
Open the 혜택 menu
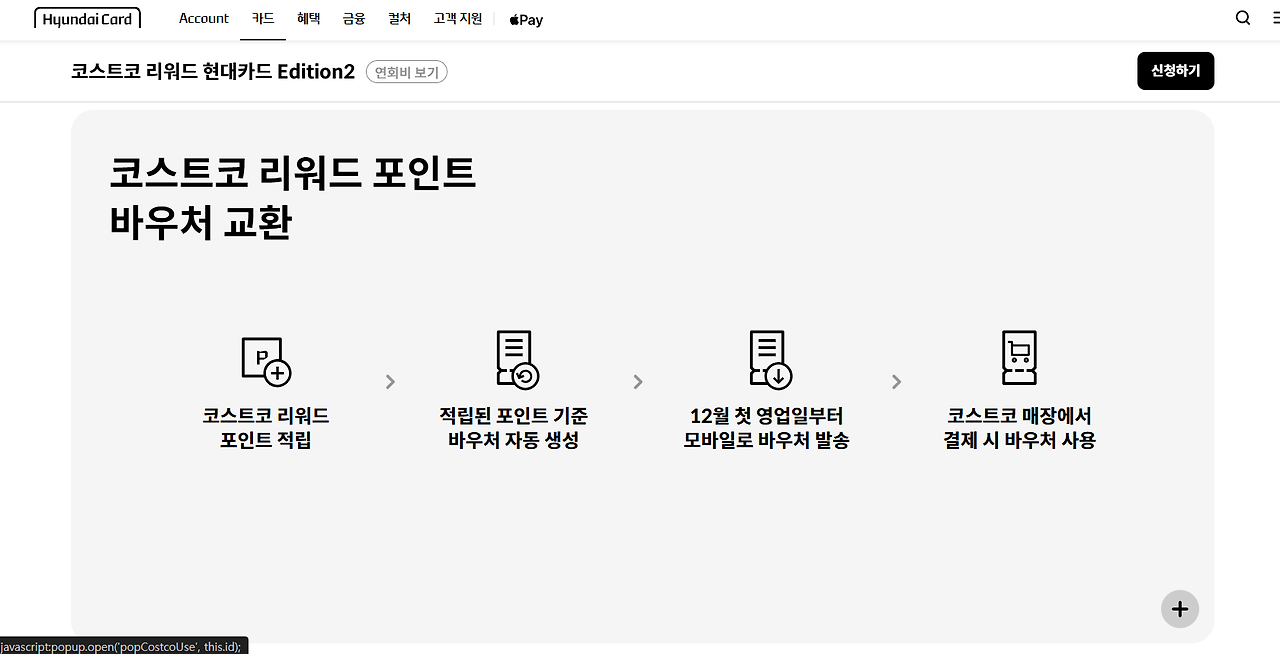[x=309, y=18]
